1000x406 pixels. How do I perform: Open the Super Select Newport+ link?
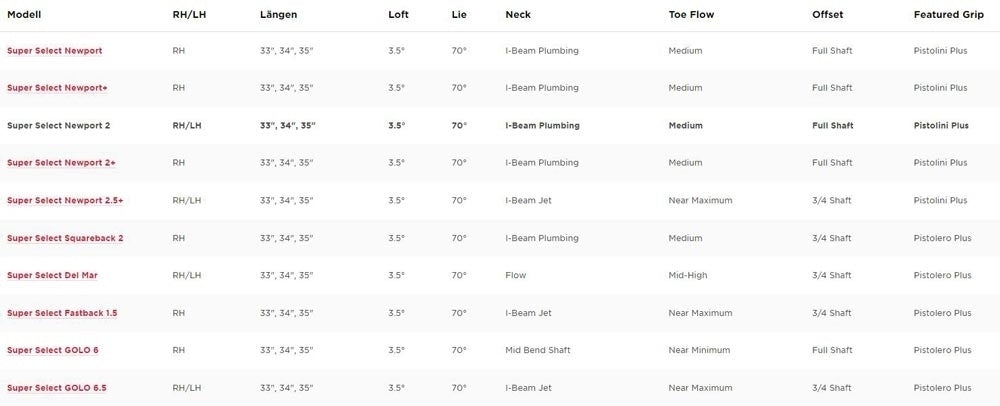(x=57, y=88)
